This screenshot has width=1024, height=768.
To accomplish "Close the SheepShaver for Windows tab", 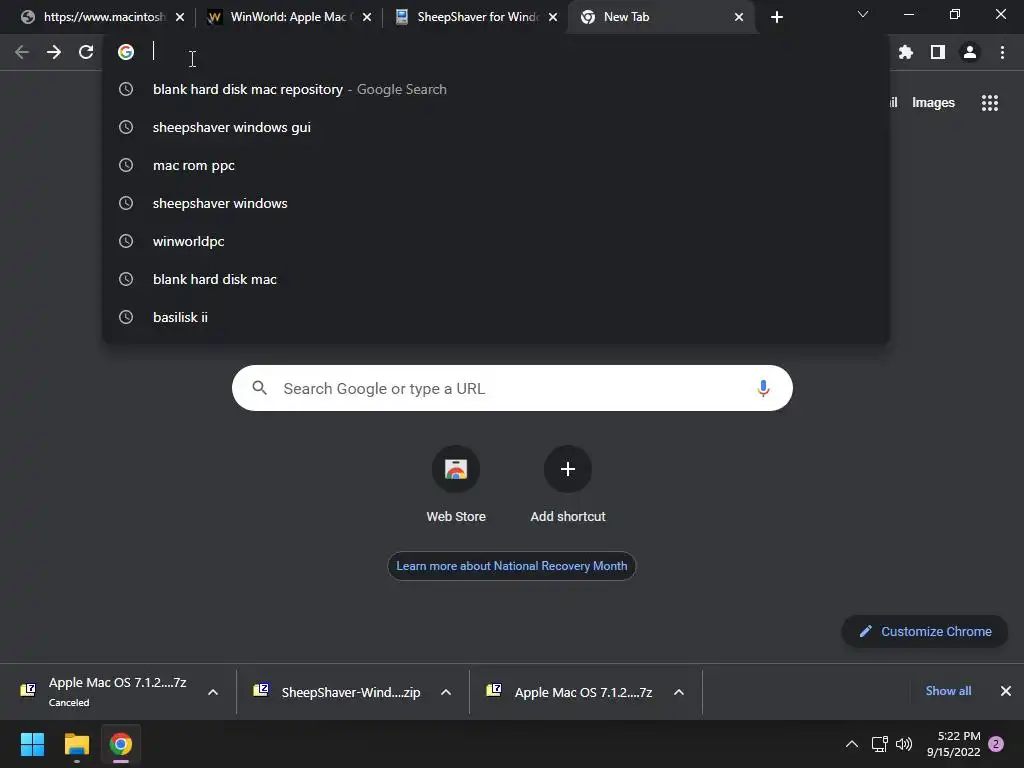I will pyautogui.click(x=553, y=17).
